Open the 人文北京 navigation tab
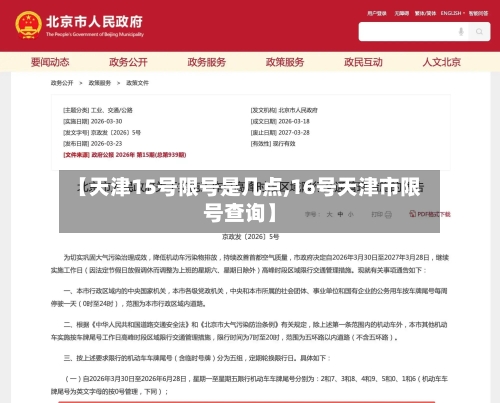Screen dimensions: 500x403 [442, 62]
